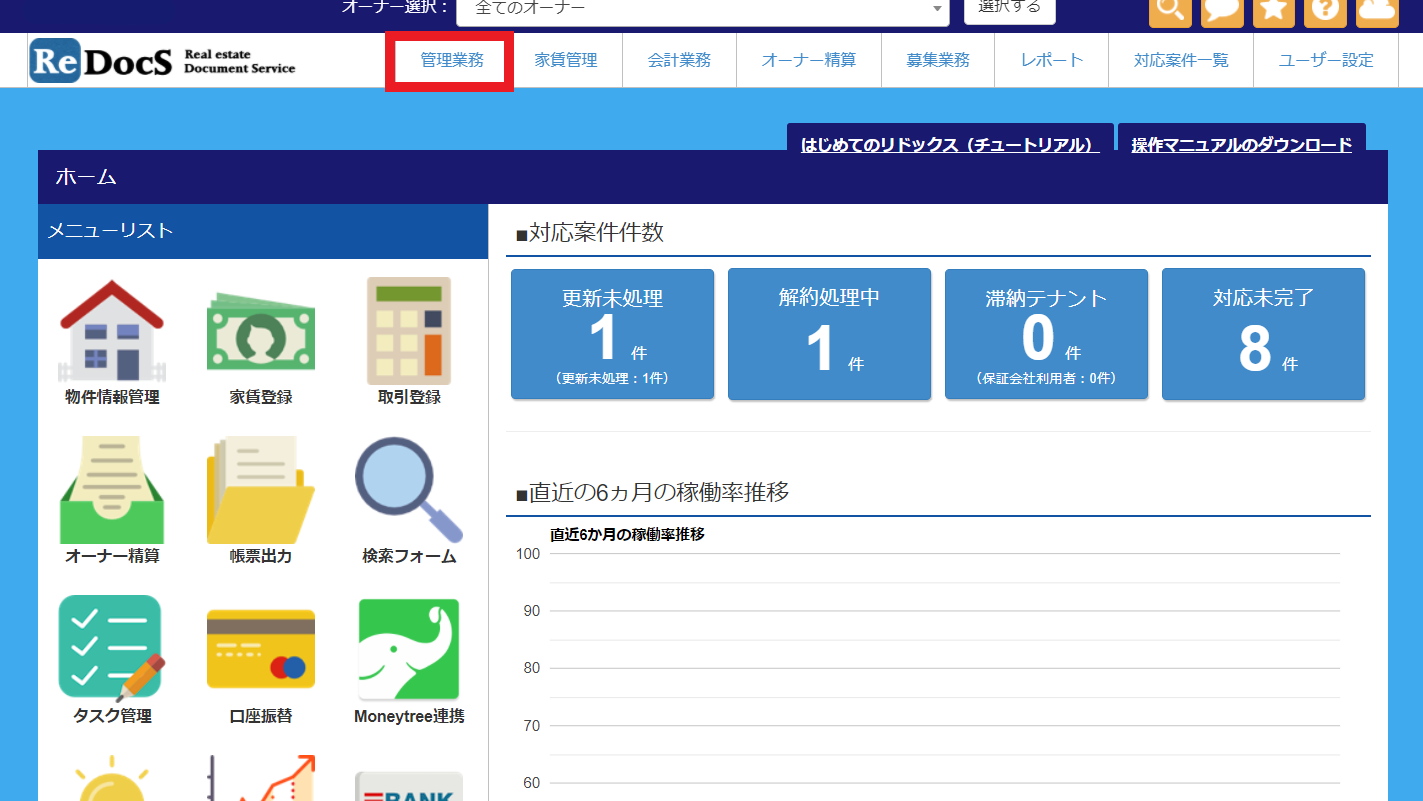Image resolution: width=1423 pixels, height=801 pixels.
Task: Open the はじめてのリドックス tutorial link
Action: (950, 144)
